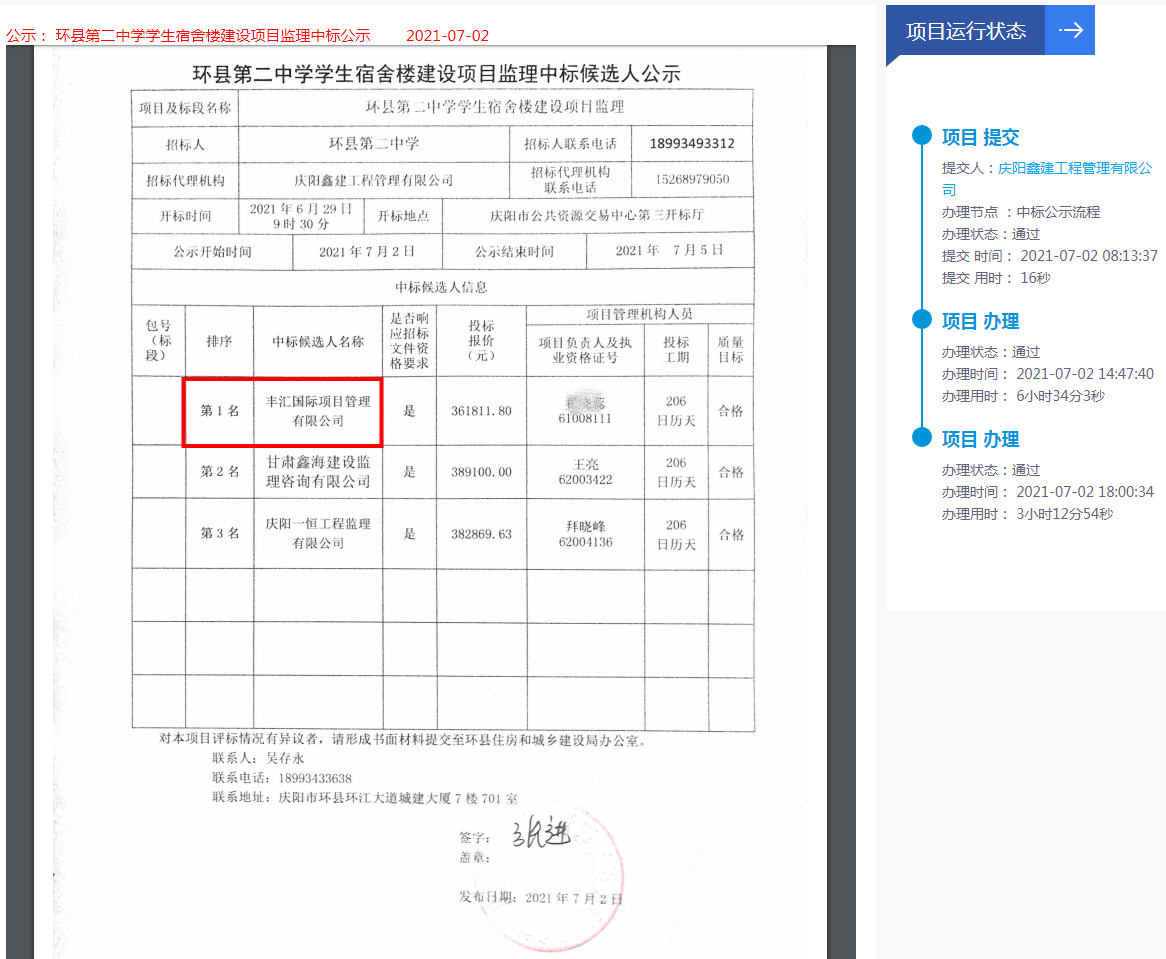Select the 项目 提交 heading

pyautogui.click(x=980, y=138)
